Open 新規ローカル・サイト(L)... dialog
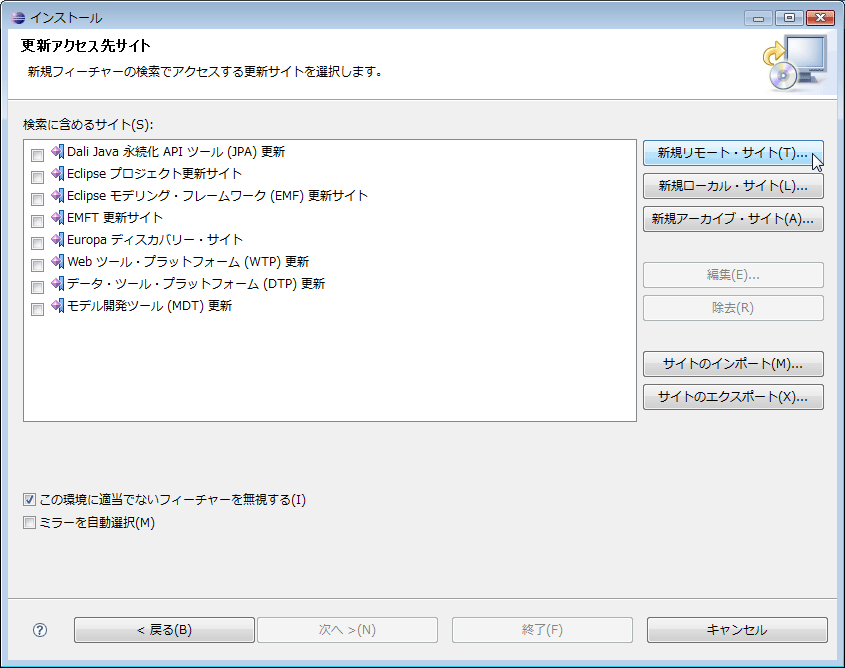This screenshot has height=668, width=845. pos(733,186)
